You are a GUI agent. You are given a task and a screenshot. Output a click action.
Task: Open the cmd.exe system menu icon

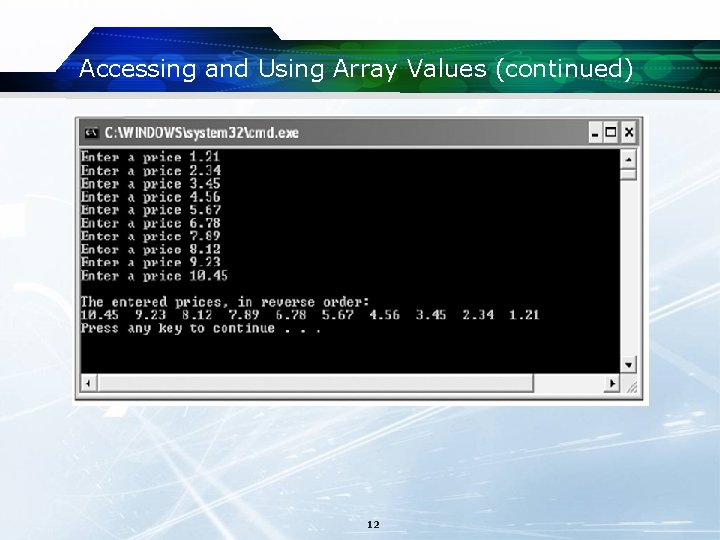91,133
